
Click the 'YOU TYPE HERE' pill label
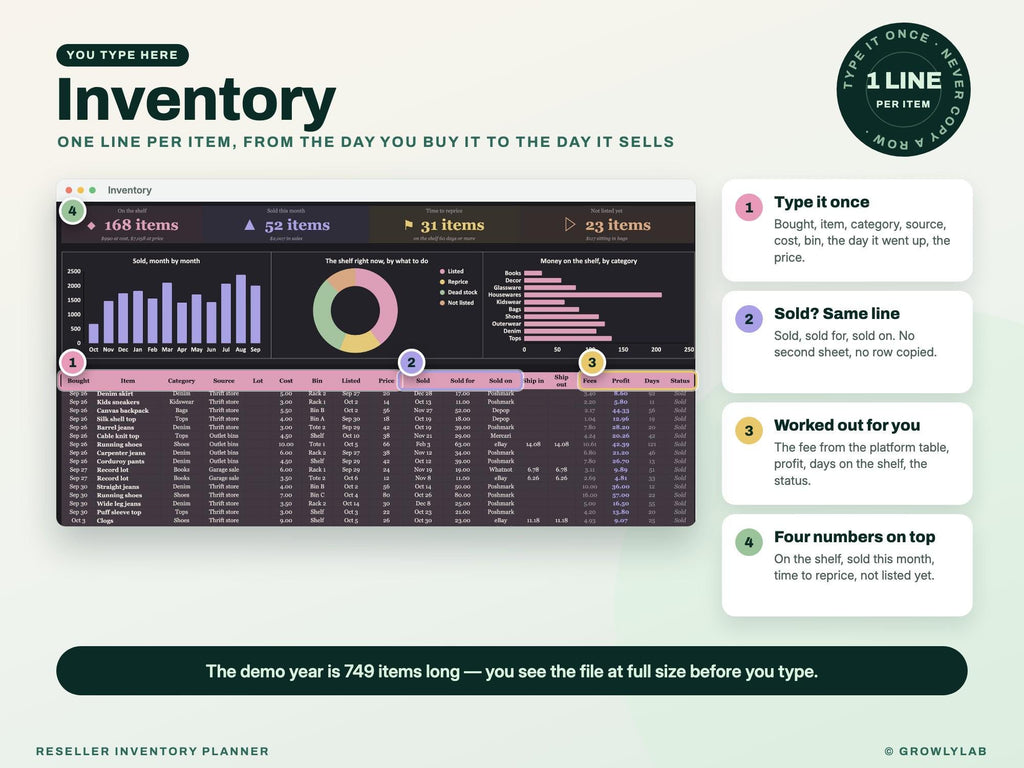[123, 55]
